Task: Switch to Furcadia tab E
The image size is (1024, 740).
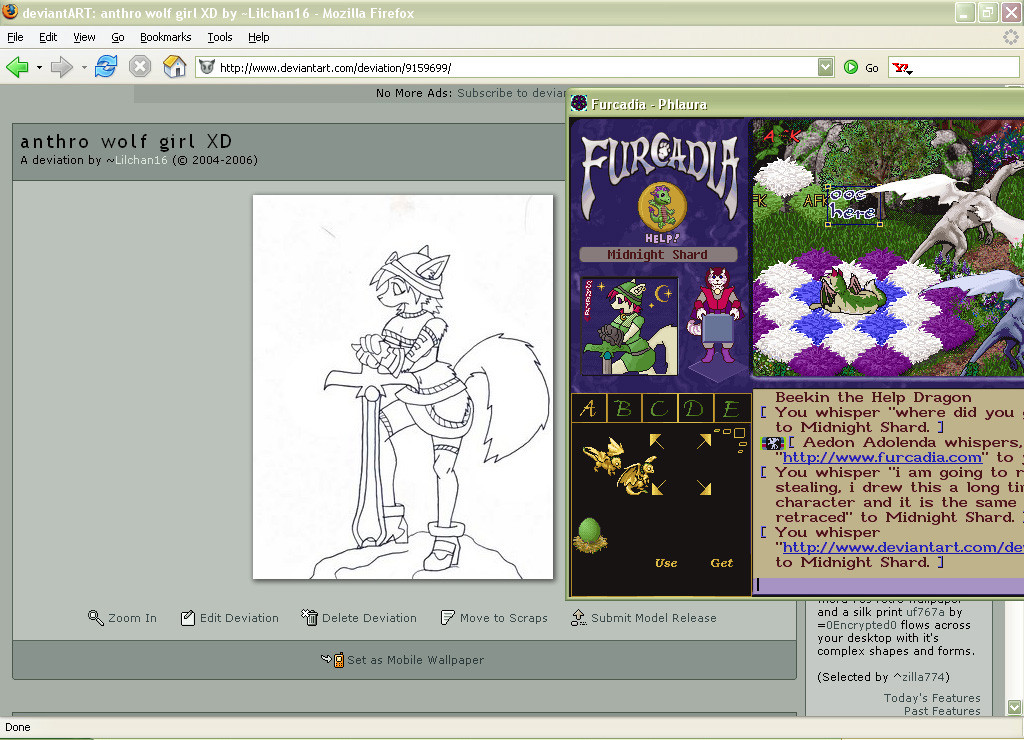Action: [x=731, y=409]
